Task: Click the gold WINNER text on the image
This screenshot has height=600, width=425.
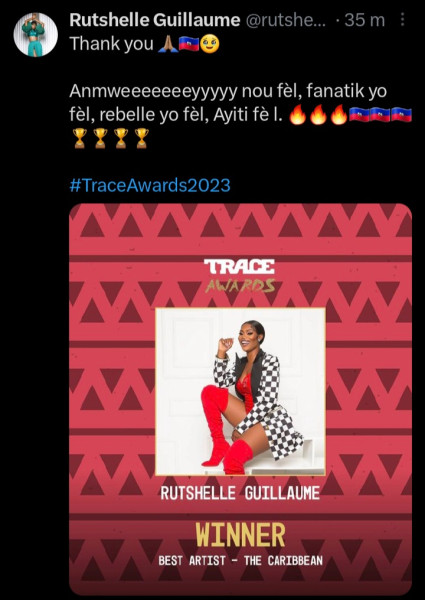Action: coord(240,535)
